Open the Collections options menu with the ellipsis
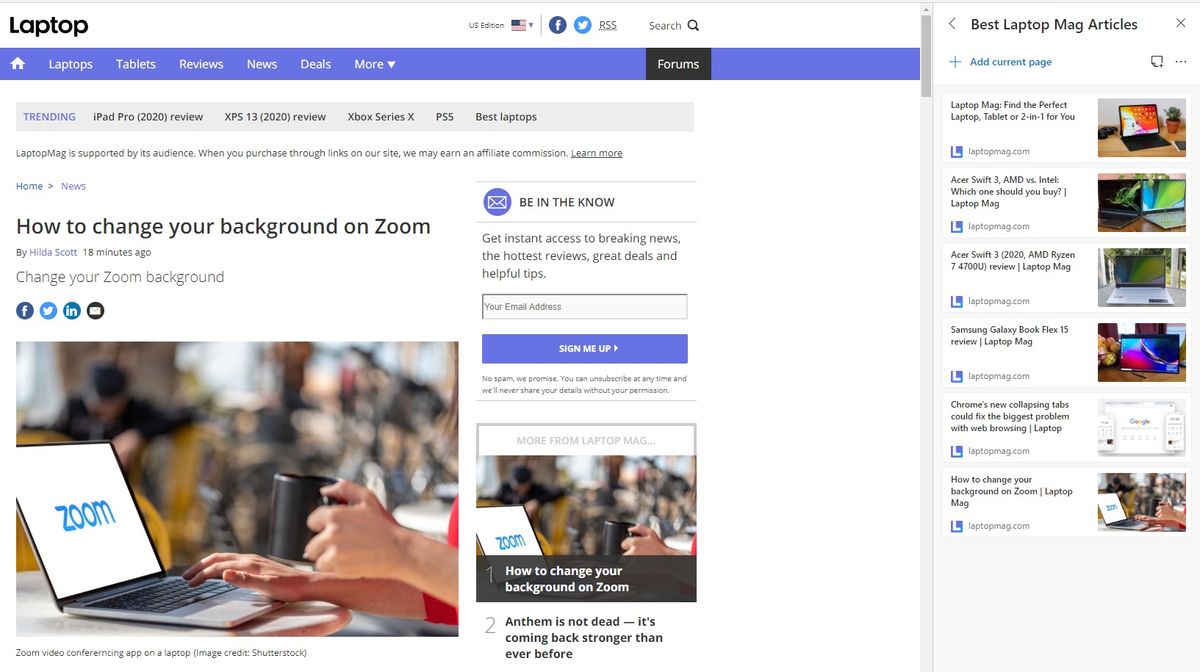The width and height of the screenshot is (1200, 672). pos(1182,61)
